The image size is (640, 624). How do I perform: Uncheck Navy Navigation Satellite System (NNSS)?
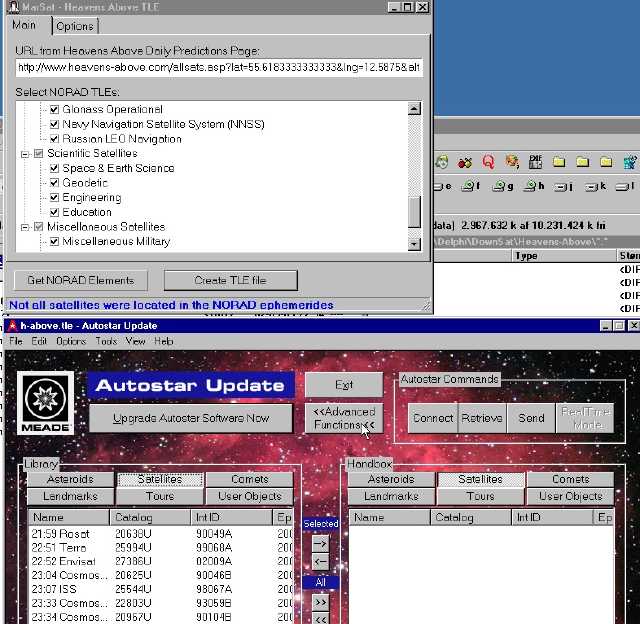pos(54,124)
